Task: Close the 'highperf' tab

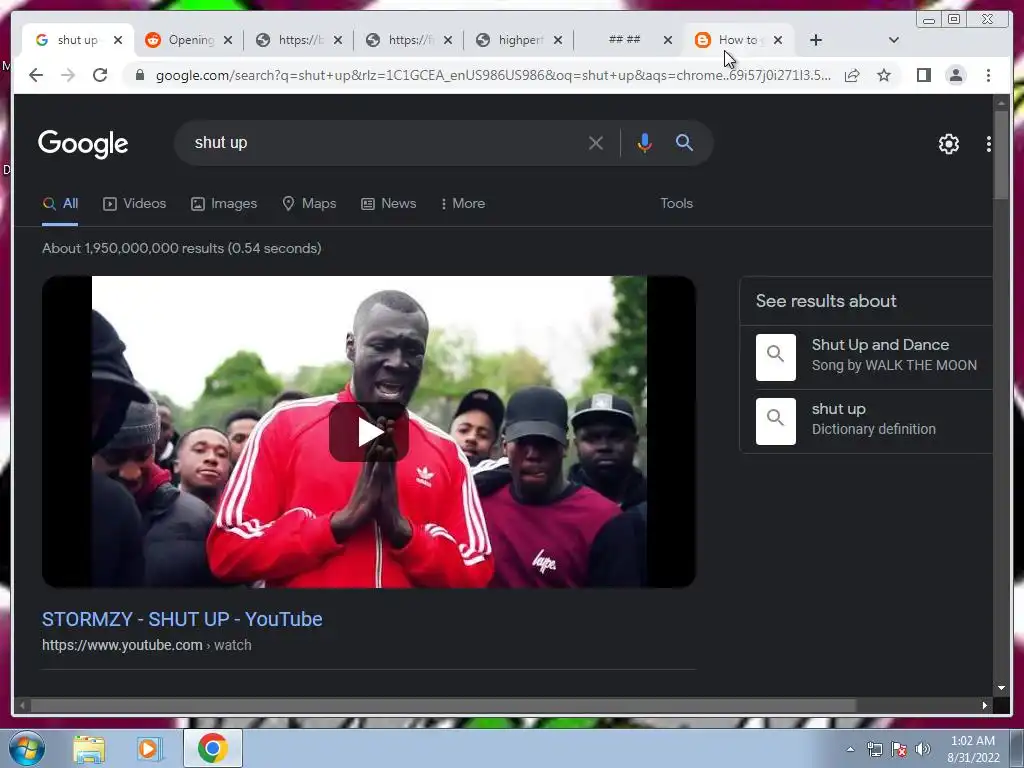Action: [x=558, y=40]
